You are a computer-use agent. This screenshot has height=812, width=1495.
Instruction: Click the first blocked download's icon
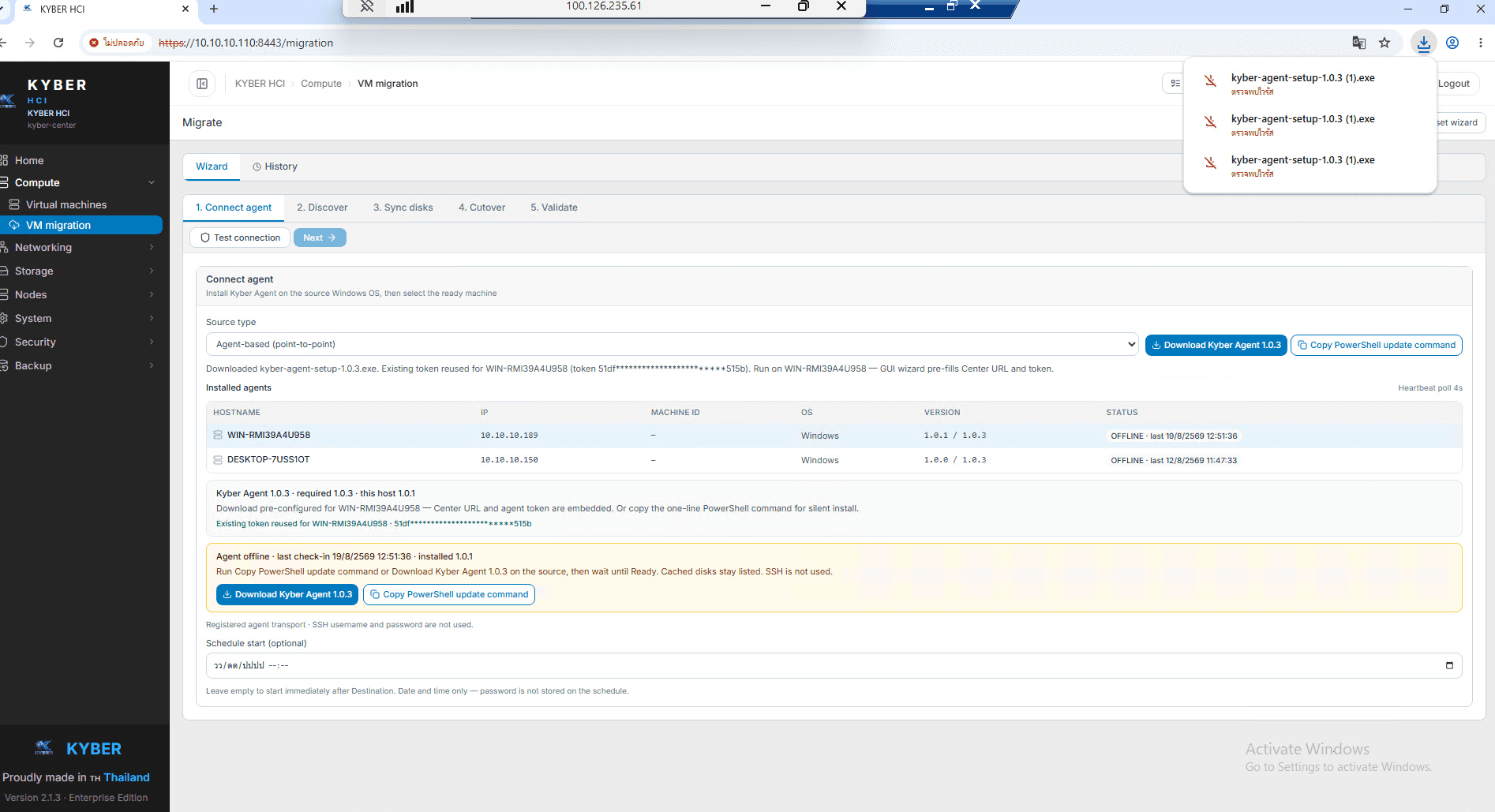click(x=1210, y=80)
